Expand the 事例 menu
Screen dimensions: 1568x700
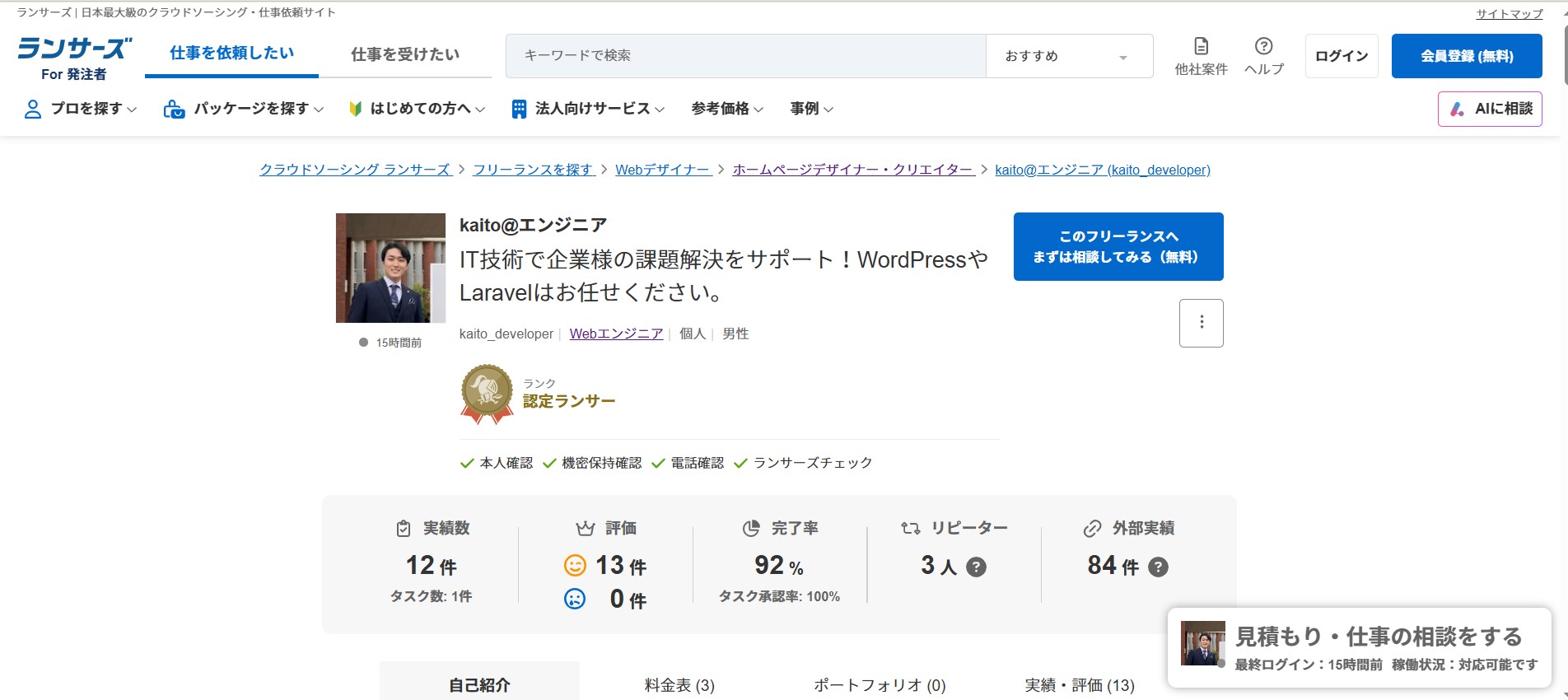click(x=812, y=109)
